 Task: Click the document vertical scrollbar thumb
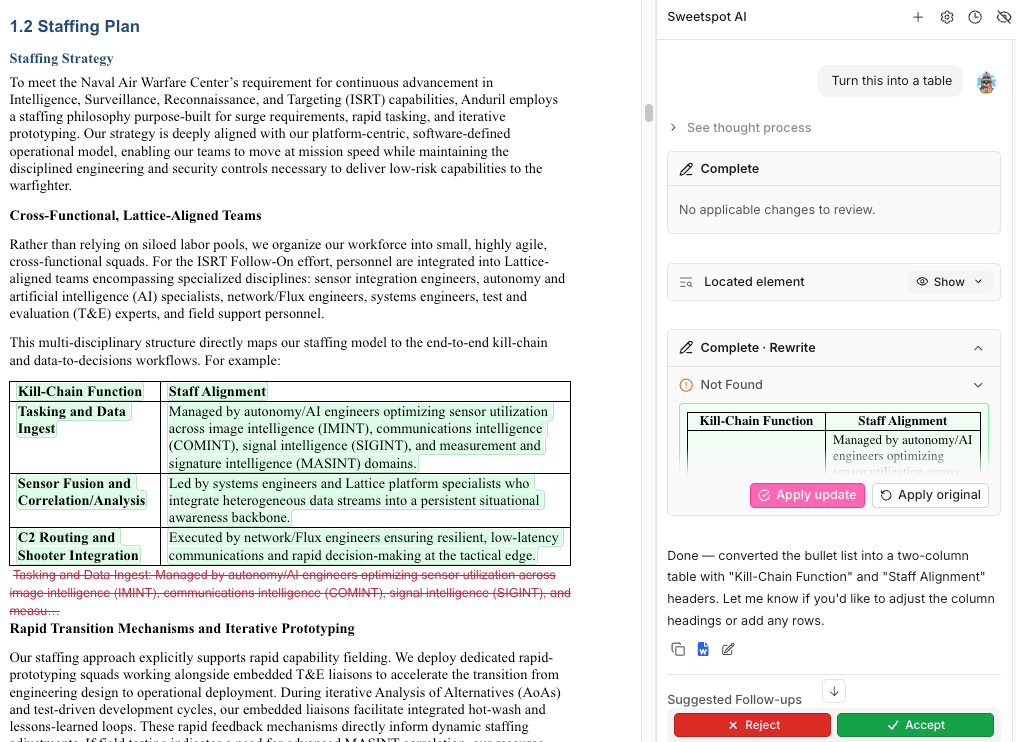point(649,113)
